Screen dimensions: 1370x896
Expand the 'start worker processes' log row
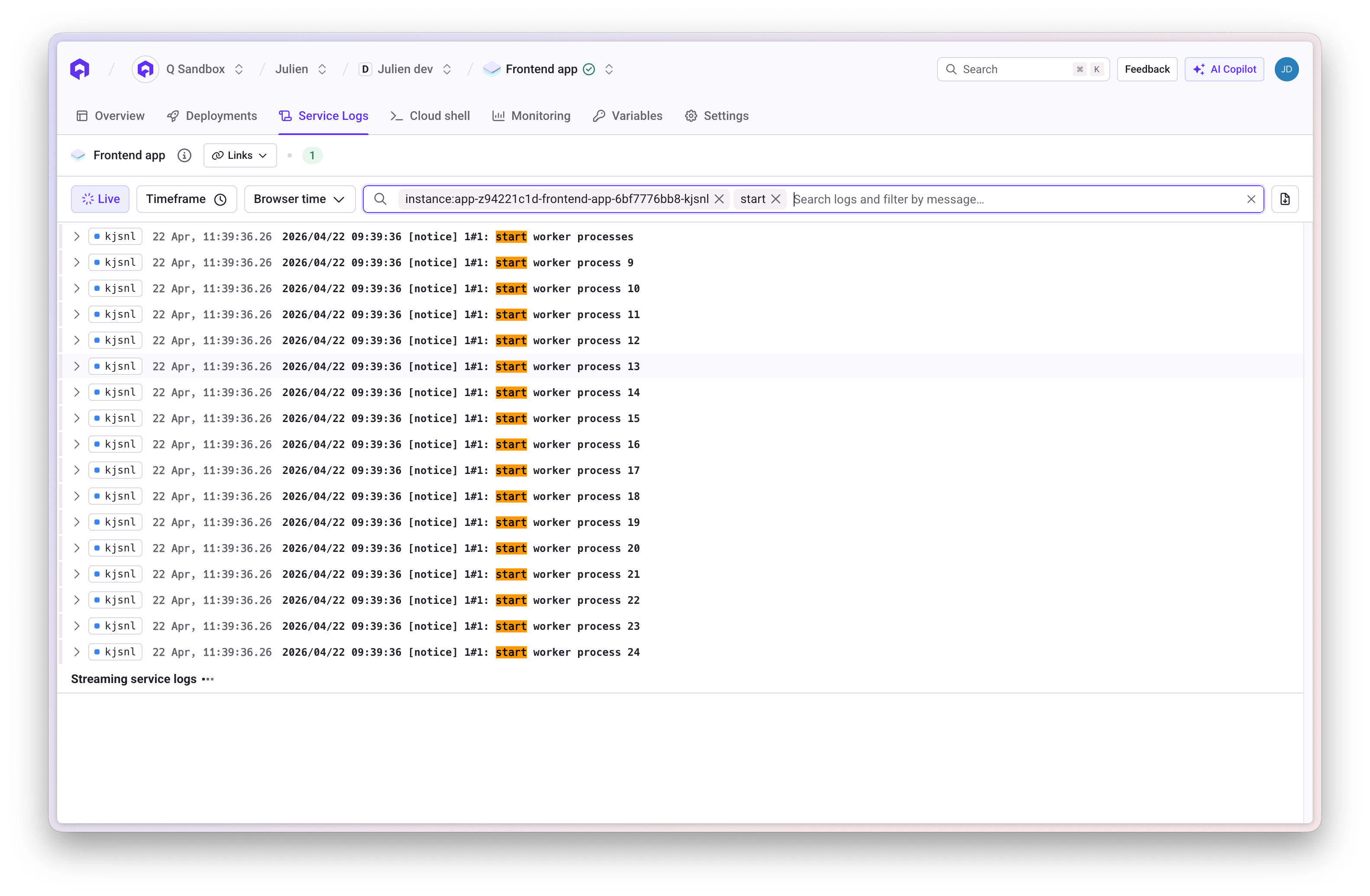[x=77, y=236]
